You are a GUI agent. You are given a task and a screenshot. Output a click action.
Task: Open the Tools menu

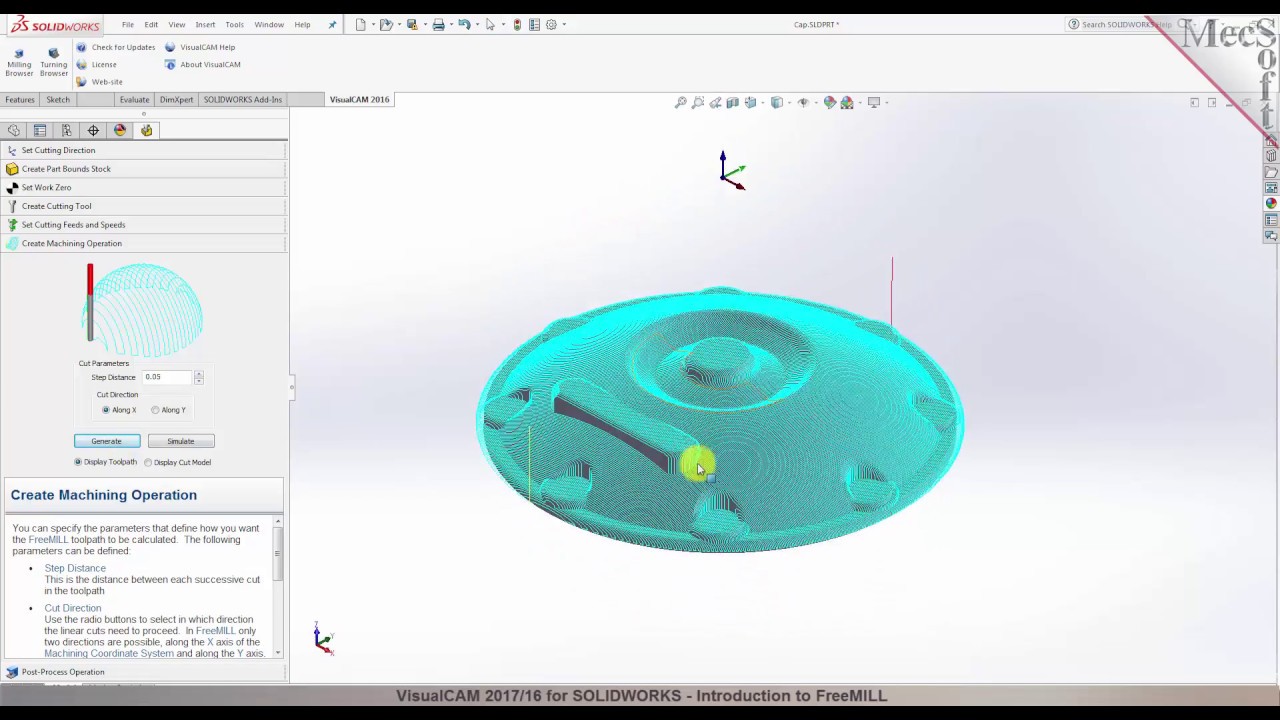click(x=234, y=24)
